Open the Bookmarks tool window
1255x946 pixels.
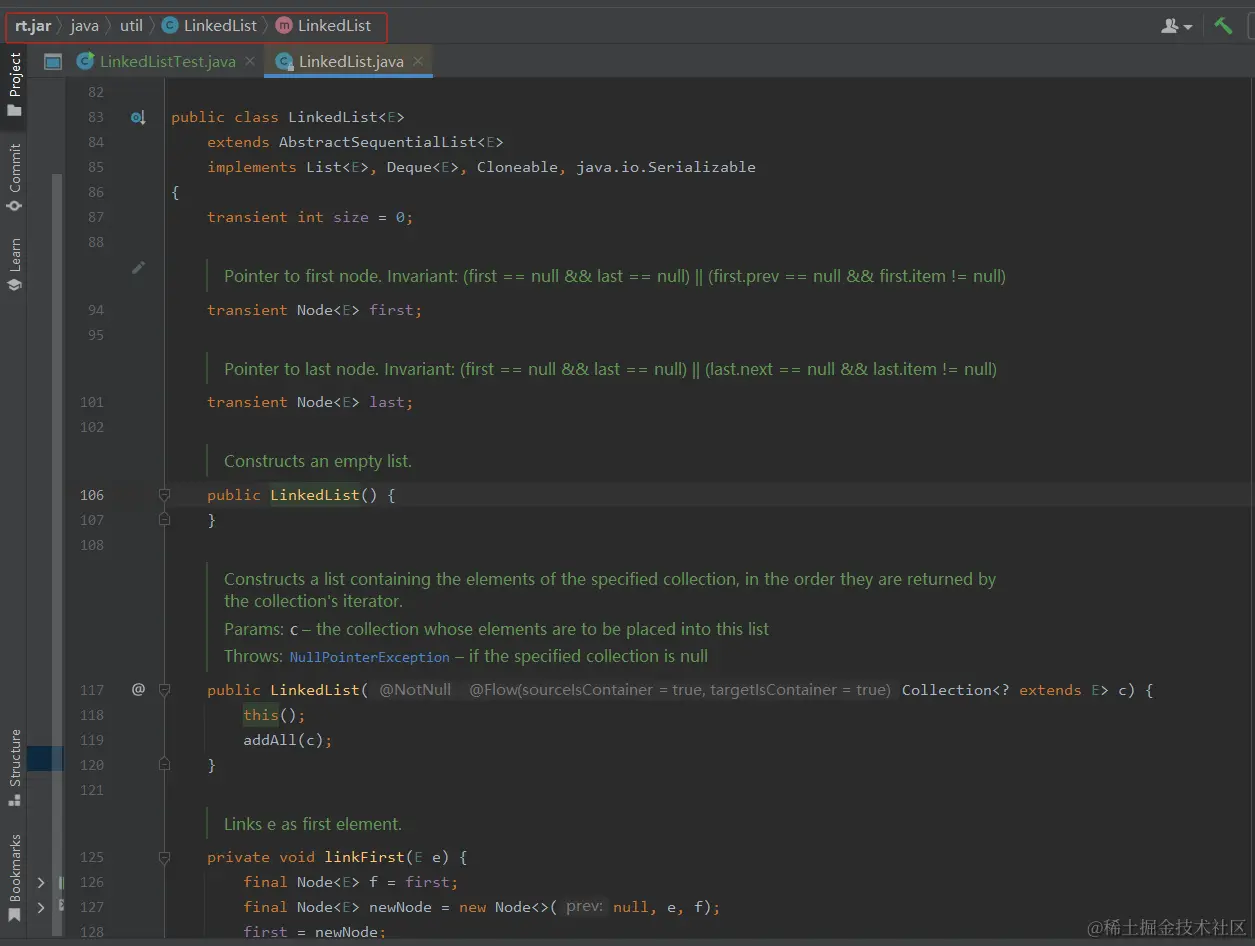point(14,878)
